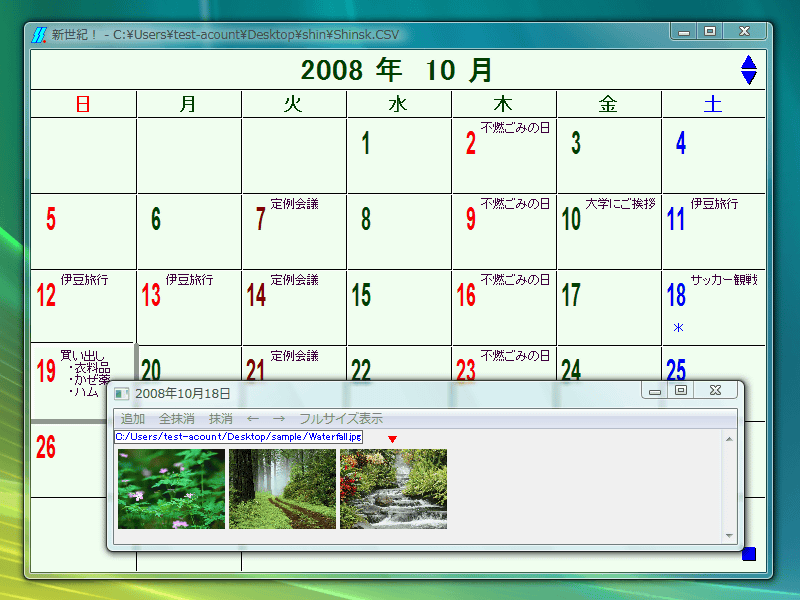Click the down arrow to change month

coord(748,78)
